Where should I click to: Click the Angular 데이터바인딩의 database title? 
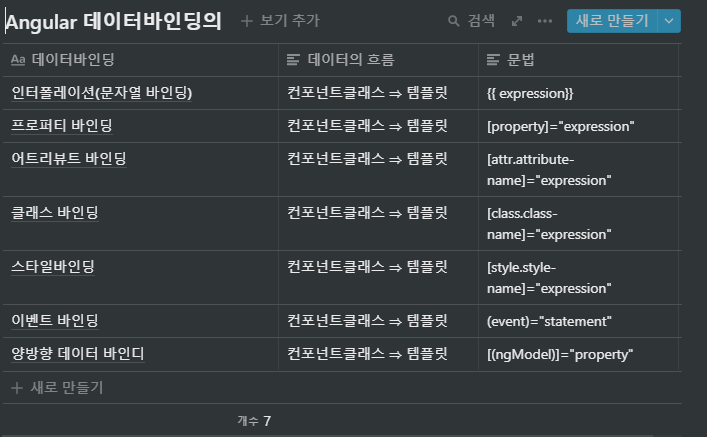pos(113,22)
